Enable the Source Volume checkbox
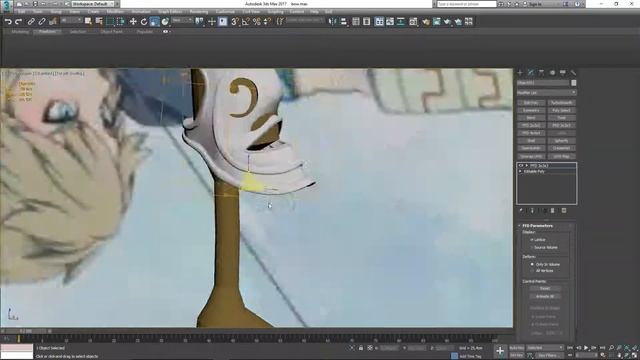 coord(532,247)
